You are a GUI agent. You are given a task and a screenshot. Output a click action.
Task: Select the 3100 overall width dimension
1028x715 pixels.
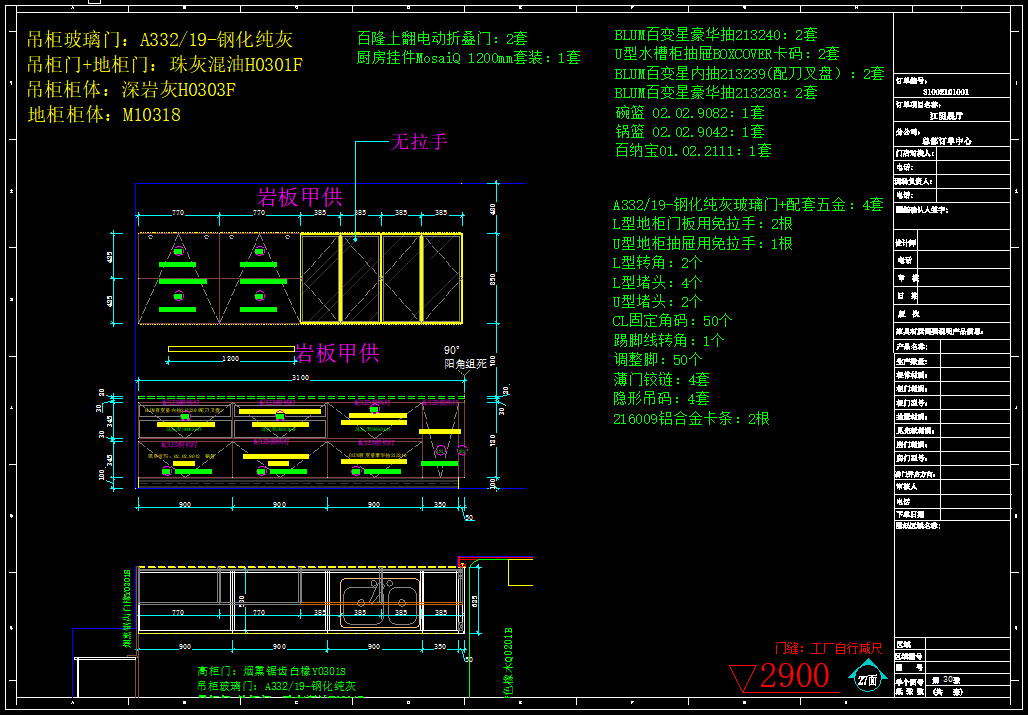[x=301, y=377]
